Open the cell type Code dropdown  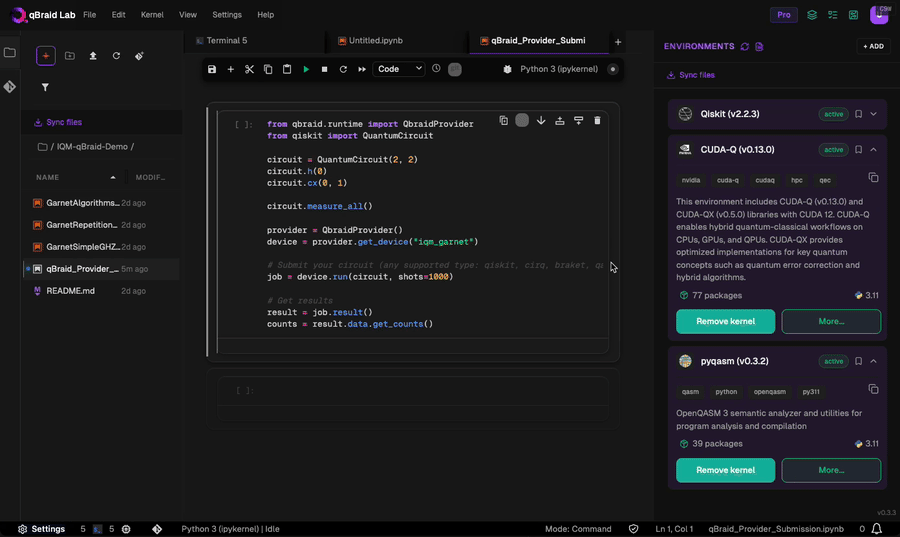point(399,69)
